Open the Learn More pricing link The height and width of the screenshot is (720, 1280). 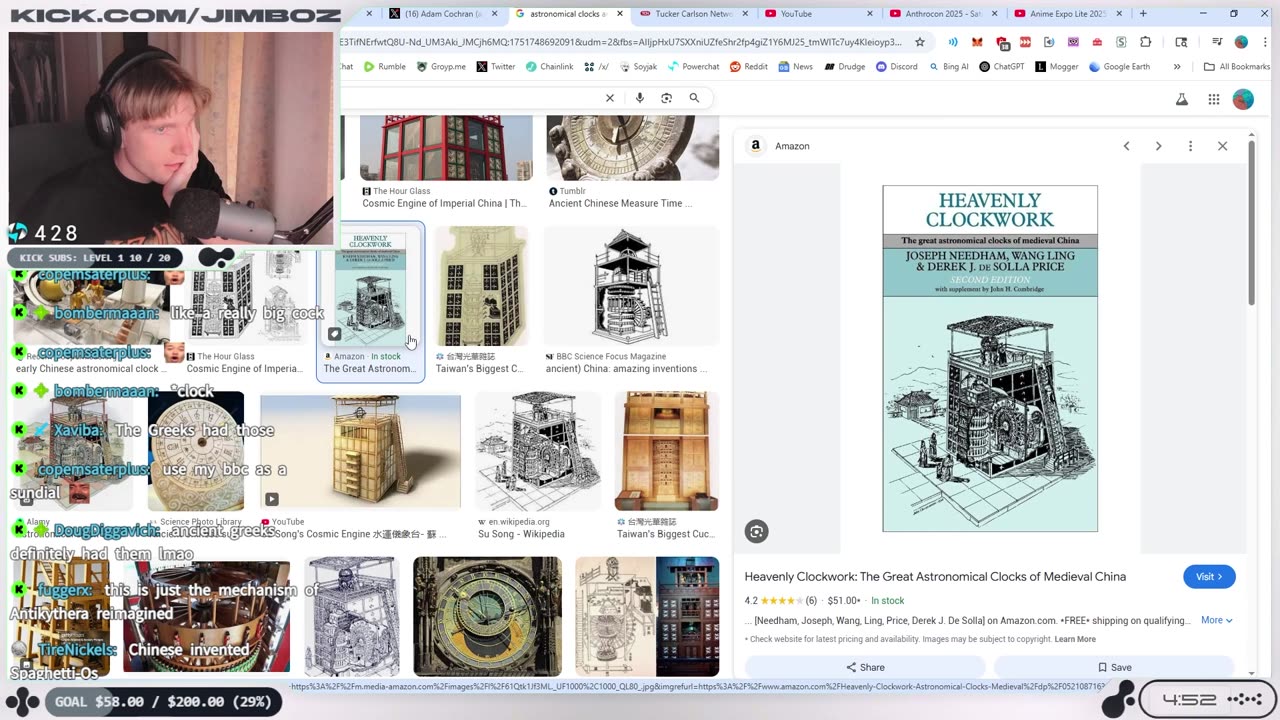[x=1075, y=639]
